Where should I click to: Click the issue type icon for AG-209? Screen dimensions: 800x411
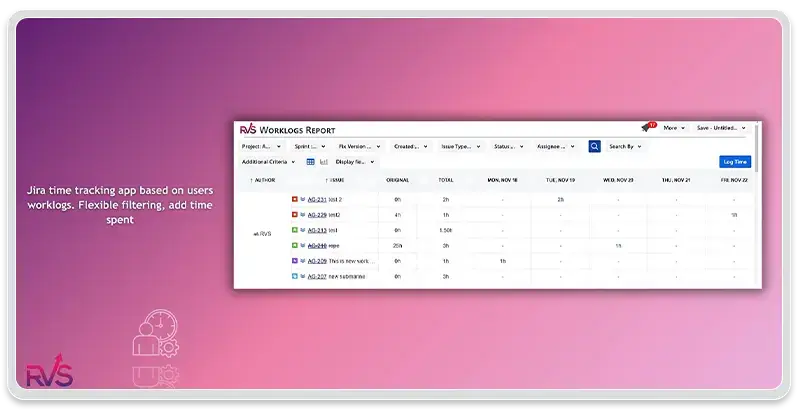pos(294,261)
